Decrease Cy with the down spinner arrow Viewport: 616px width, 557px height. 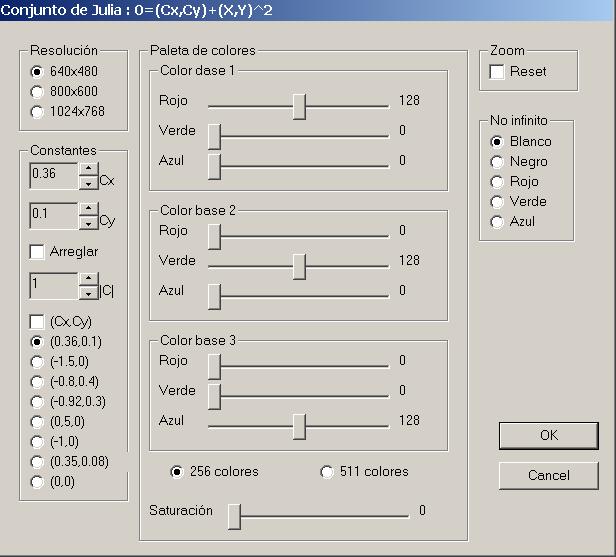(88, 223)
